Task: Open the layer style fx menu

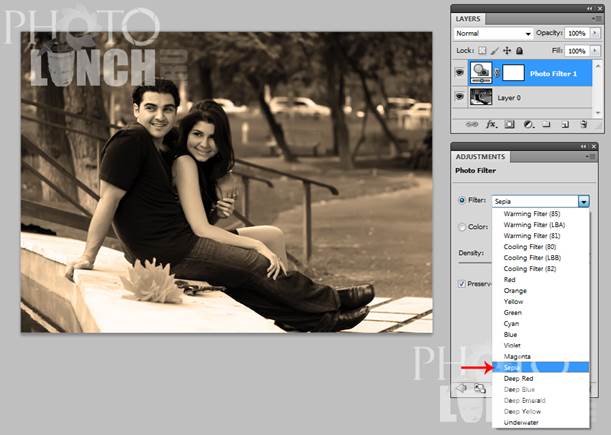Action: (x=491, y=125)
